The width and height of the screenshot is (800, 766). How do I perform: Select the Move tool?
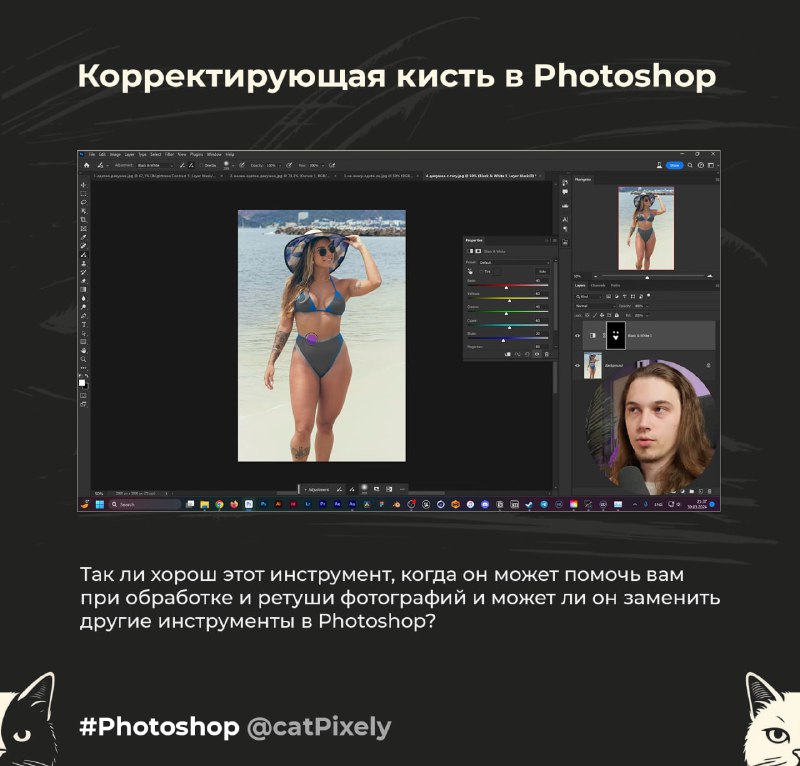tap(83, 185)
